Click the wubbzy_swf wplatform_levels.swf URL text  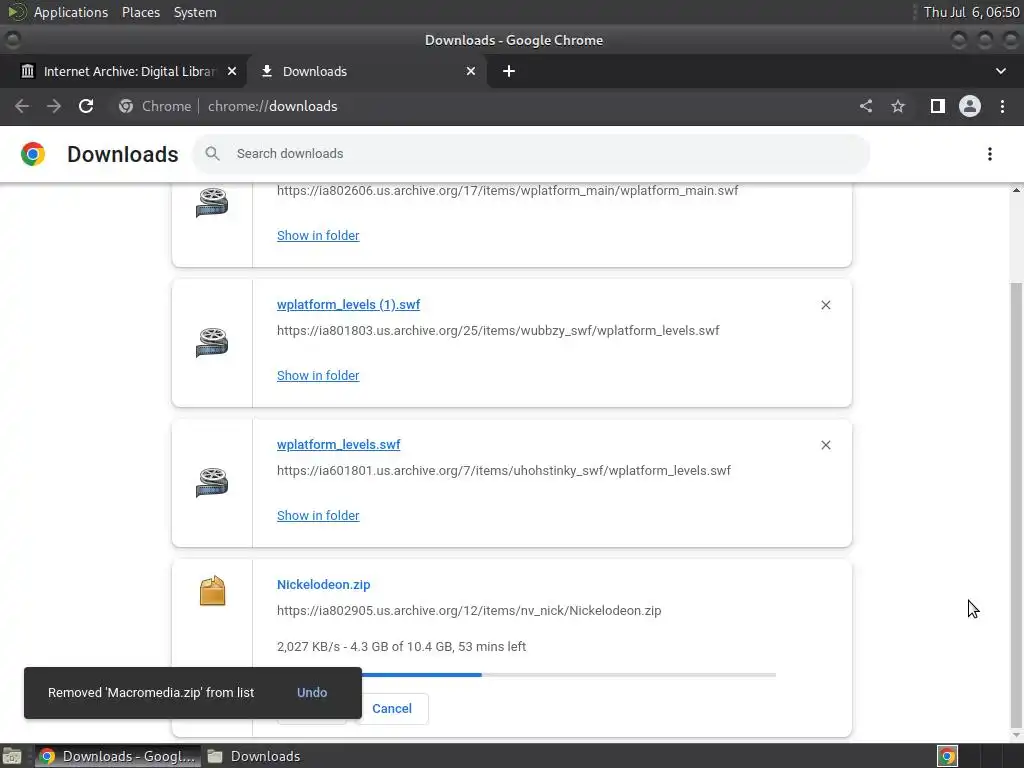tap(498, 330)
